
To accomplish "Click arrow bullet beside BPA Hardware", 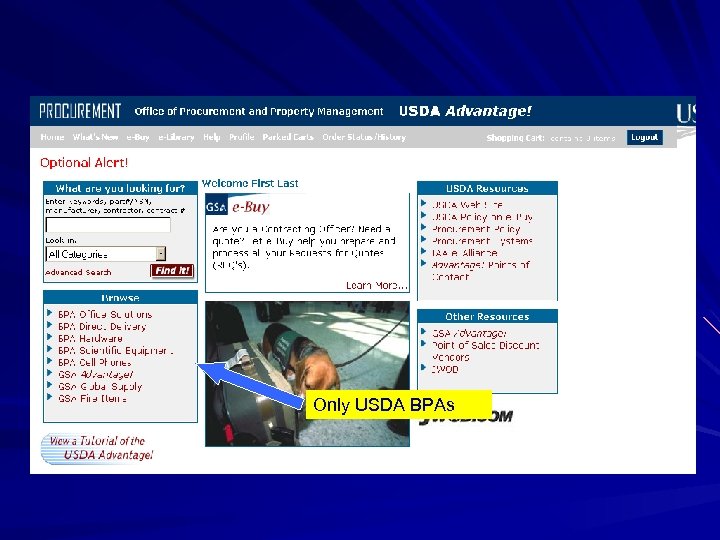I will tap(50, 337).
